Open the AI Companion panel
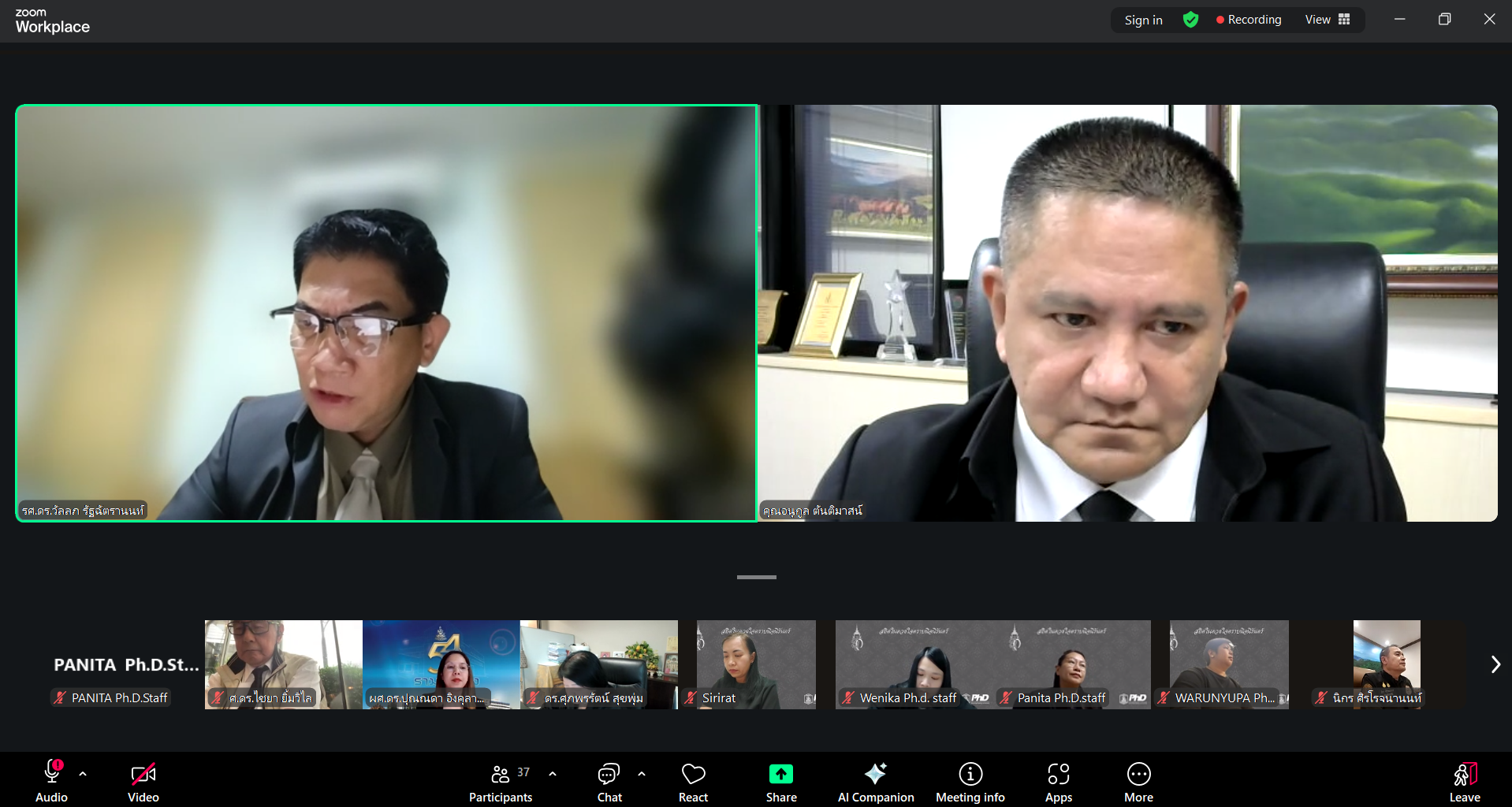Image resolution: width=1512 pixels, height=807 pixels. click(x=875, y=782)
